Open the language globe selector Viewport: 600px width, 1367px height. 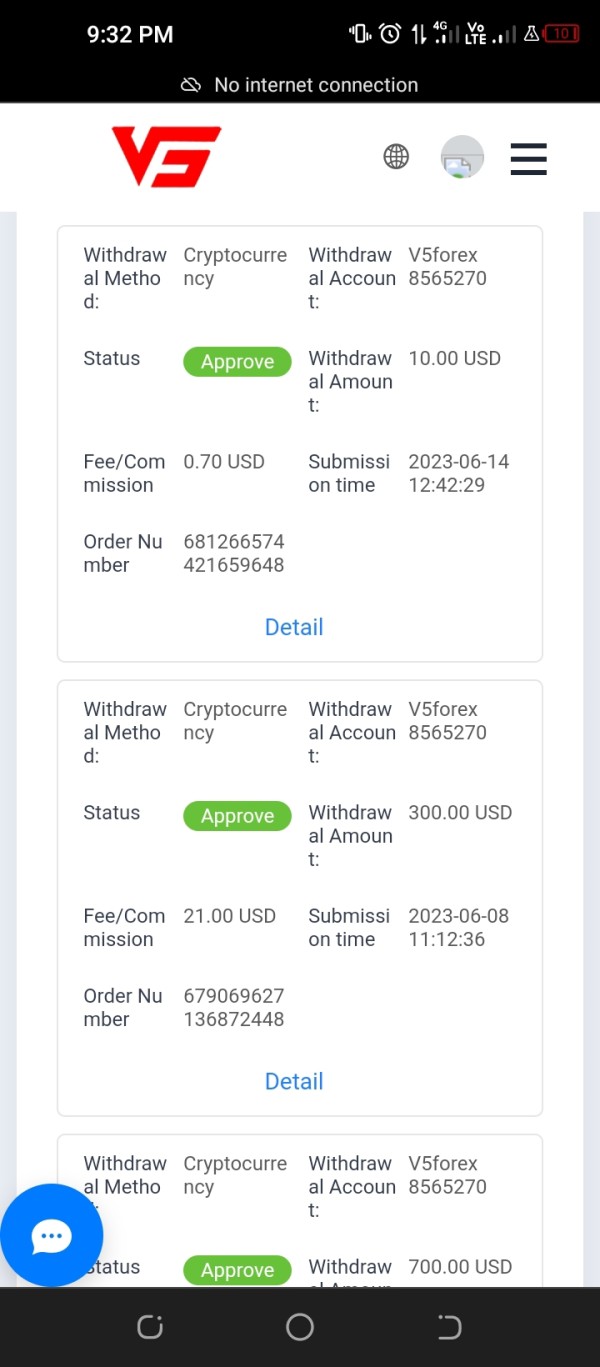(396, 156)
